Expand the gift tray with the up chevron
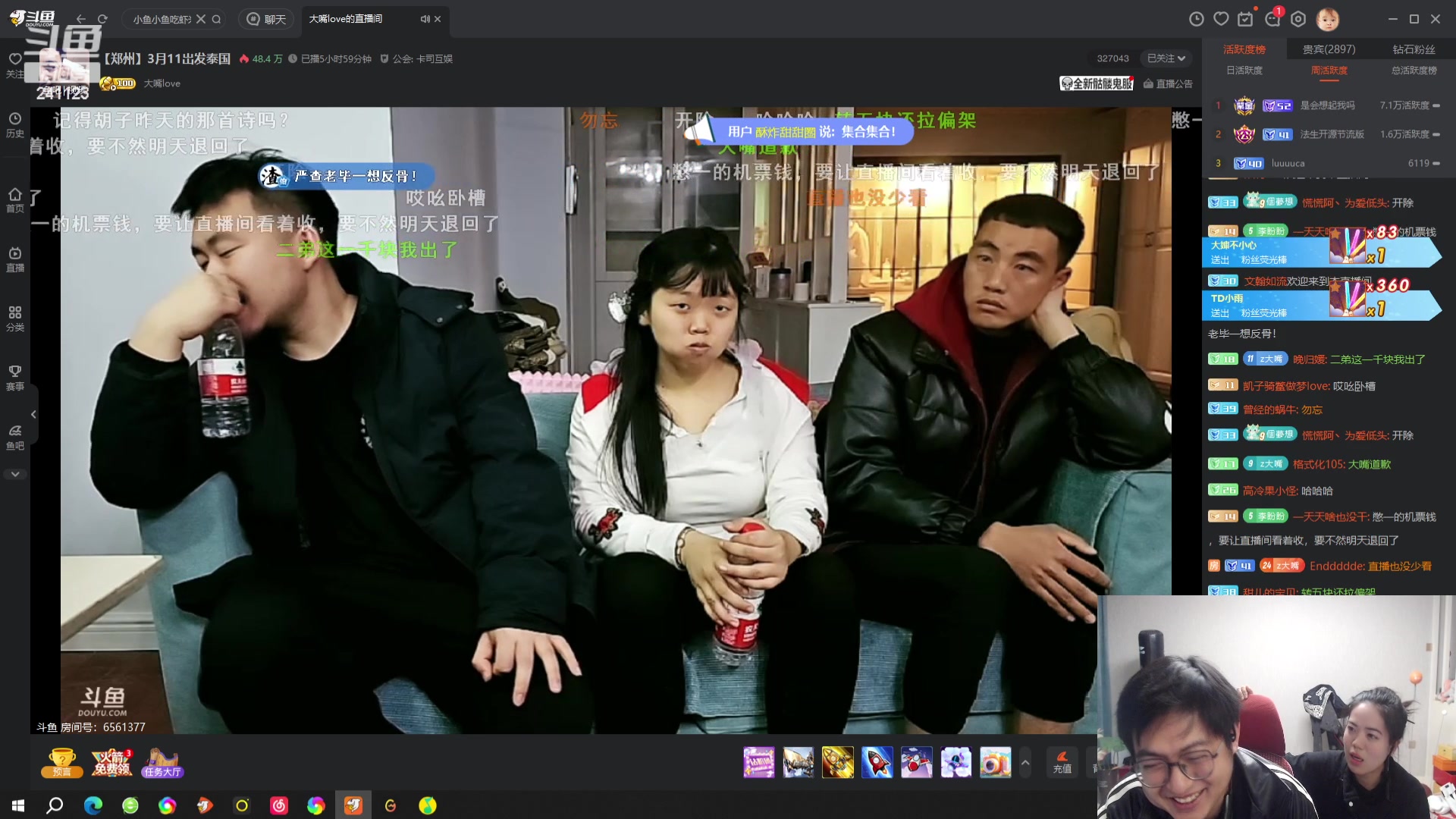This screenshot has height=819, width=1456. (1025, 762)
